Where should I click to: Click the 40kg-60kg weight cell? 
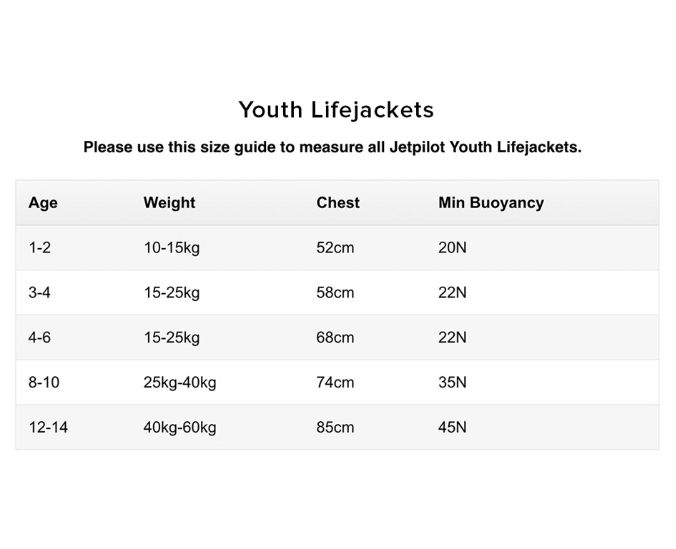[180, 428]
